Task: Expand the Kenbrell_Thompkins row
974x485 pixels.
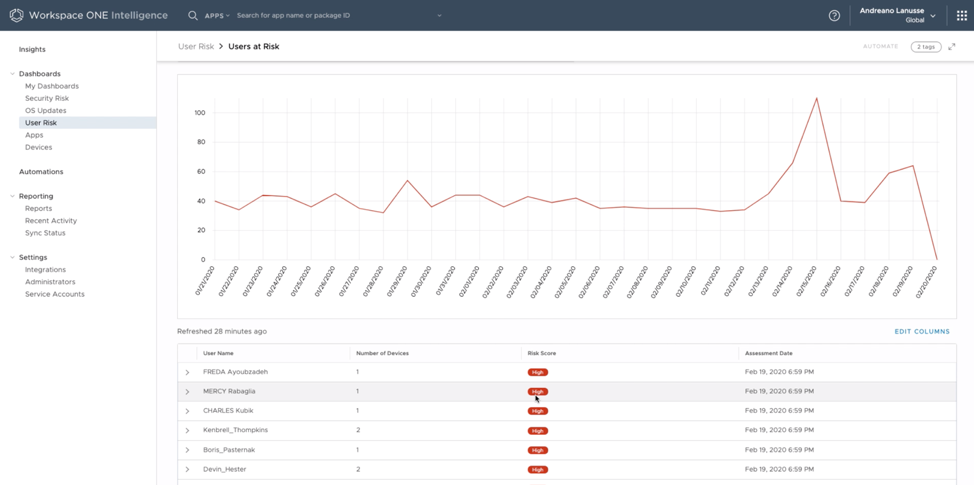Action: pos(187,431)
